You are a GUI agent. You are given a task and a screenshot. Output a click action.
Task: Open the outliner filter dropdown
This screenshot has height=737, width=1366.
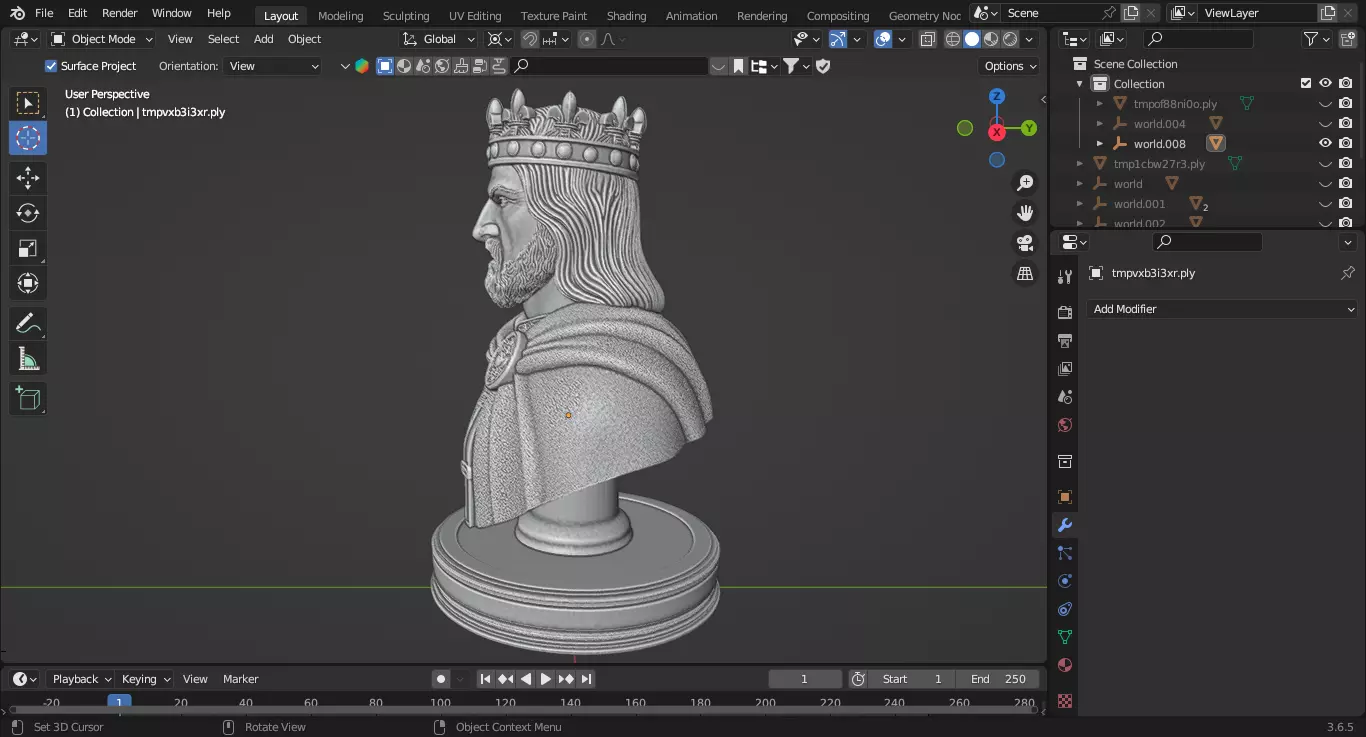1316,39
